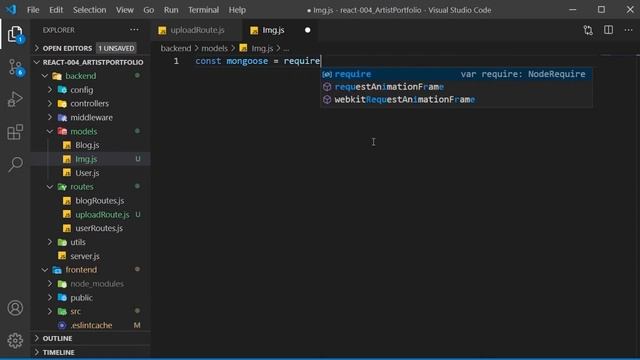Open the Help menu

237,10
